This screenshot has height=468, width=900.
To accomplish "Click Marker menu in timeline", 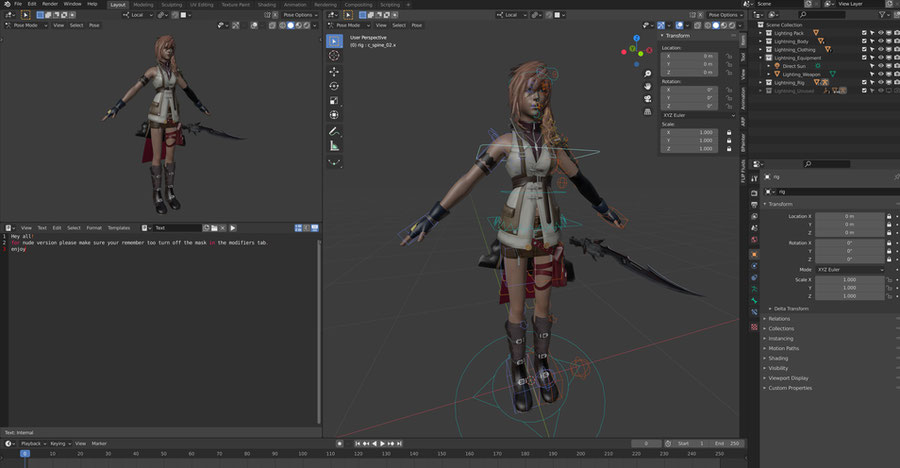I will point(99,444).
